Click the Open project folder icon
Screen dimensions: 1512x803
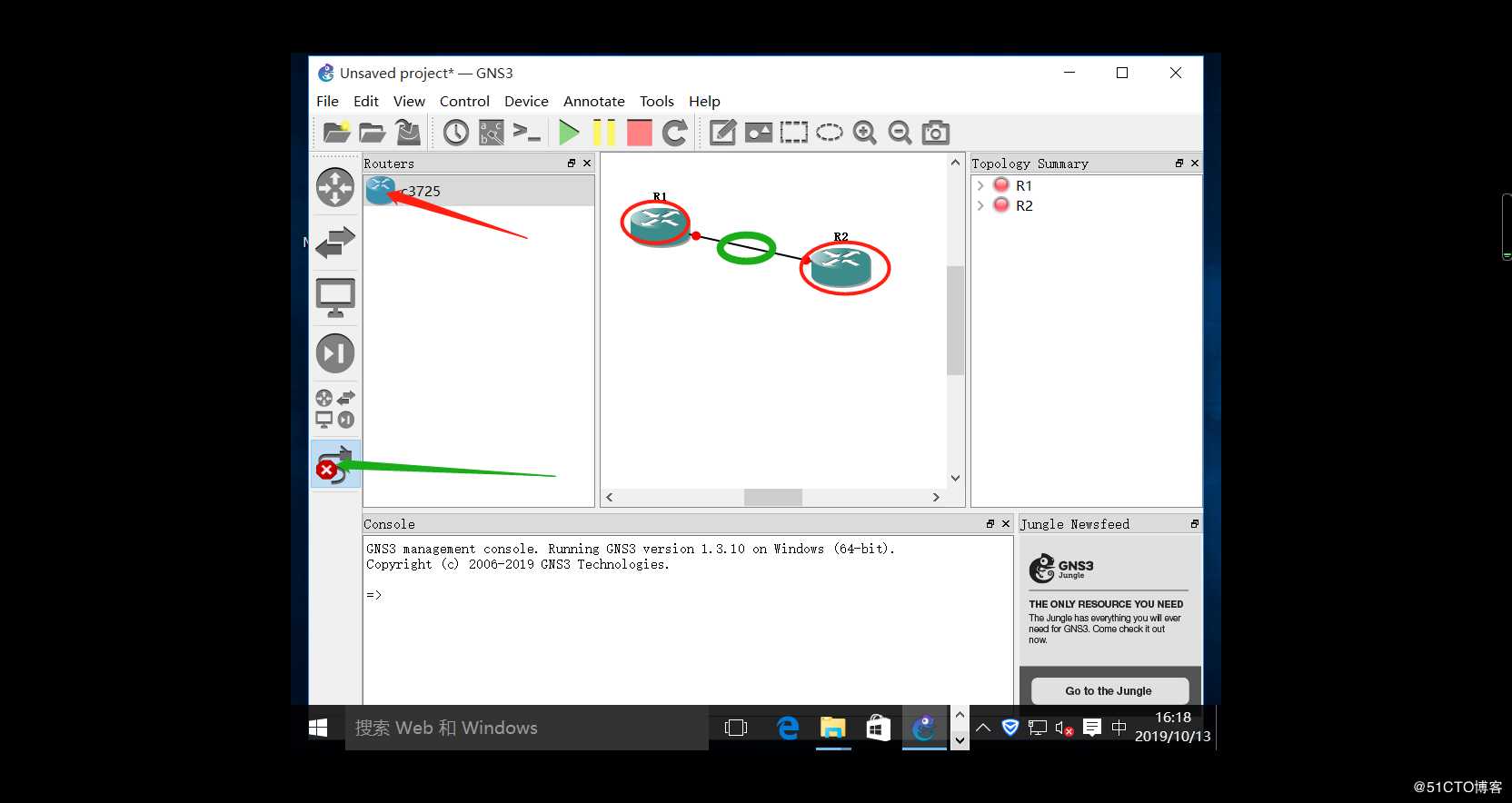pos(372,133)
